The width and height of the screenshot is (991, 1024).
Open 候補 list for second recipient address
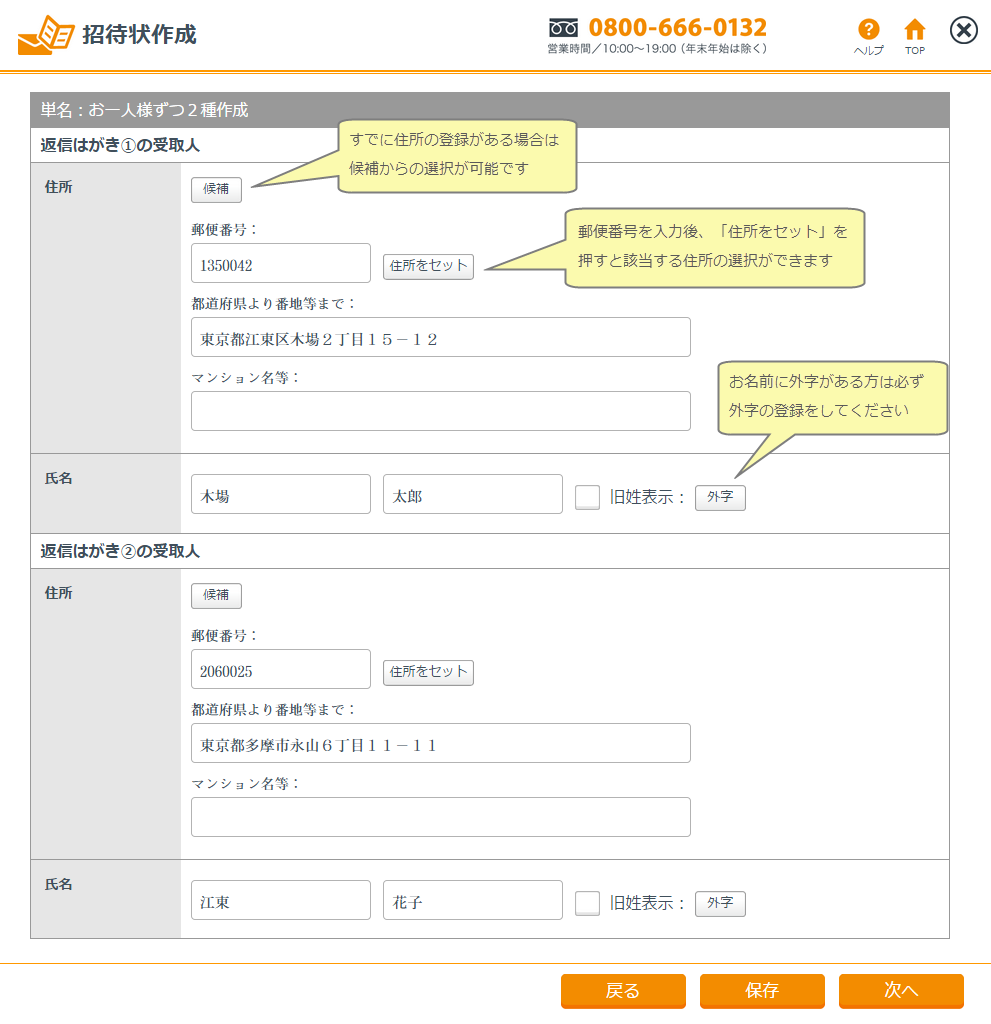click(x=216, y=595)
